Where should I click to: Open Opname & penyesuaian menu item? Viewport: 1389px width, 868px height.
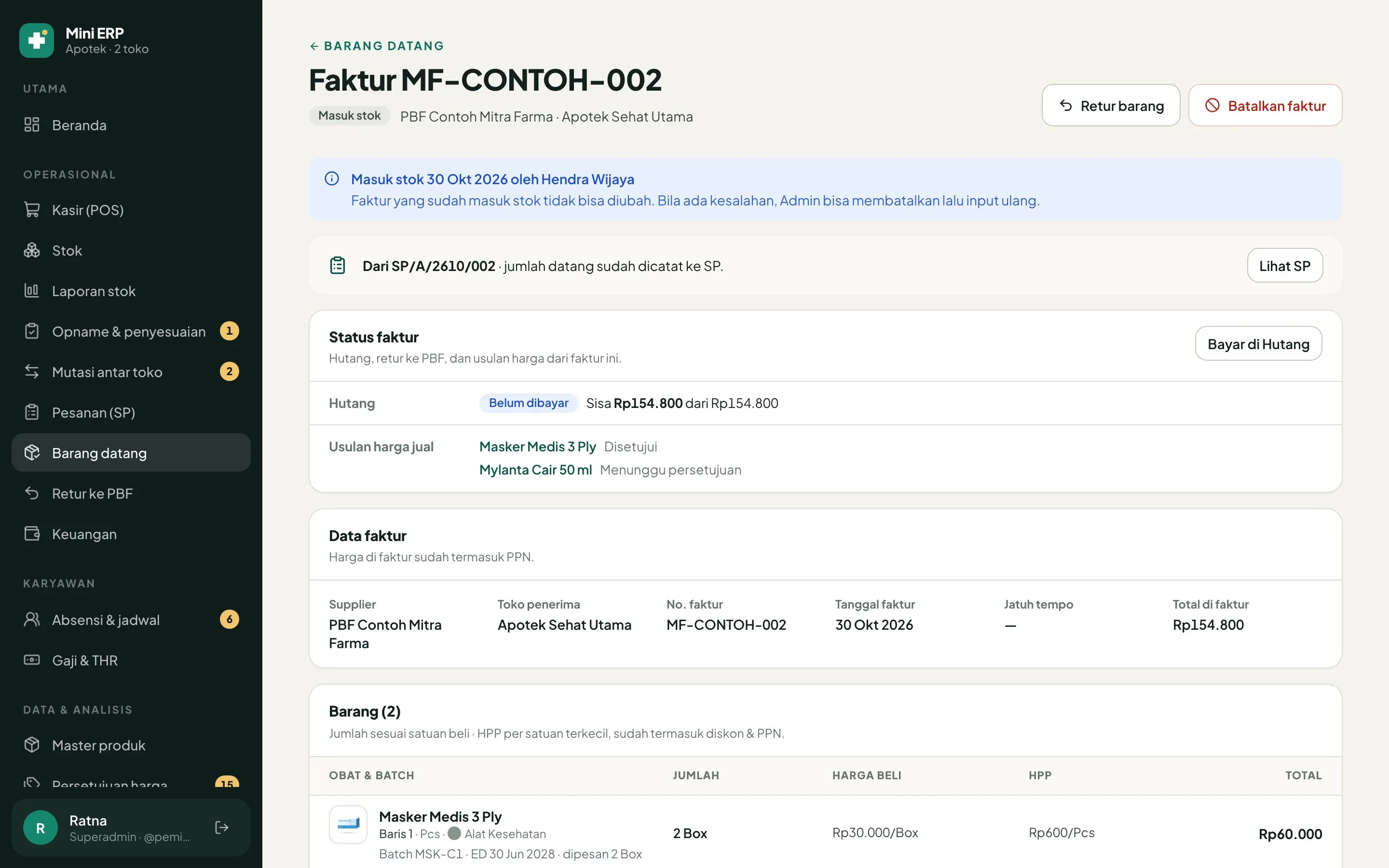131,331
